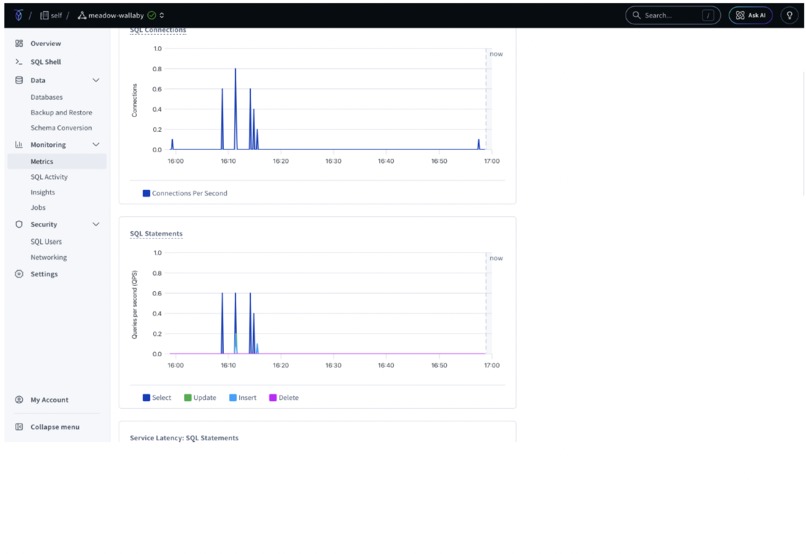806x554 pixels.
Task: Click the green cluster status check icon
Action: pyautogui.click(x=152, y=15)
